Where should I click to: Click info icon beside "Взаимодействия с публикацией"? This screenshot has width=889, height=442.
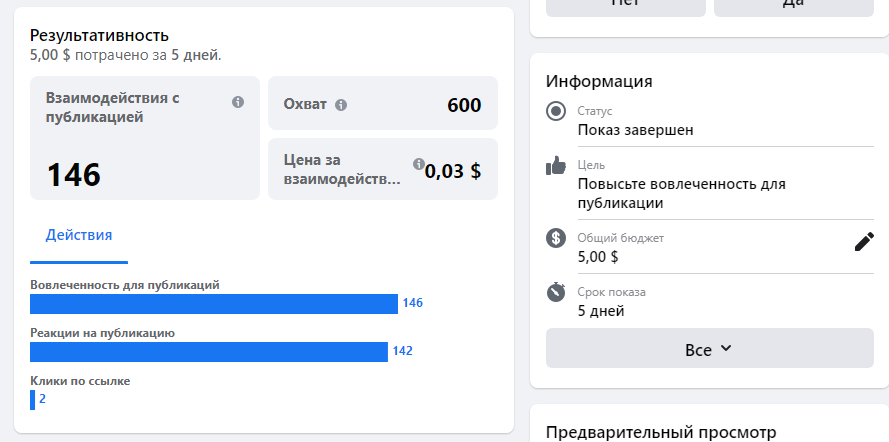pyautogui.click(x=238, y=102)
